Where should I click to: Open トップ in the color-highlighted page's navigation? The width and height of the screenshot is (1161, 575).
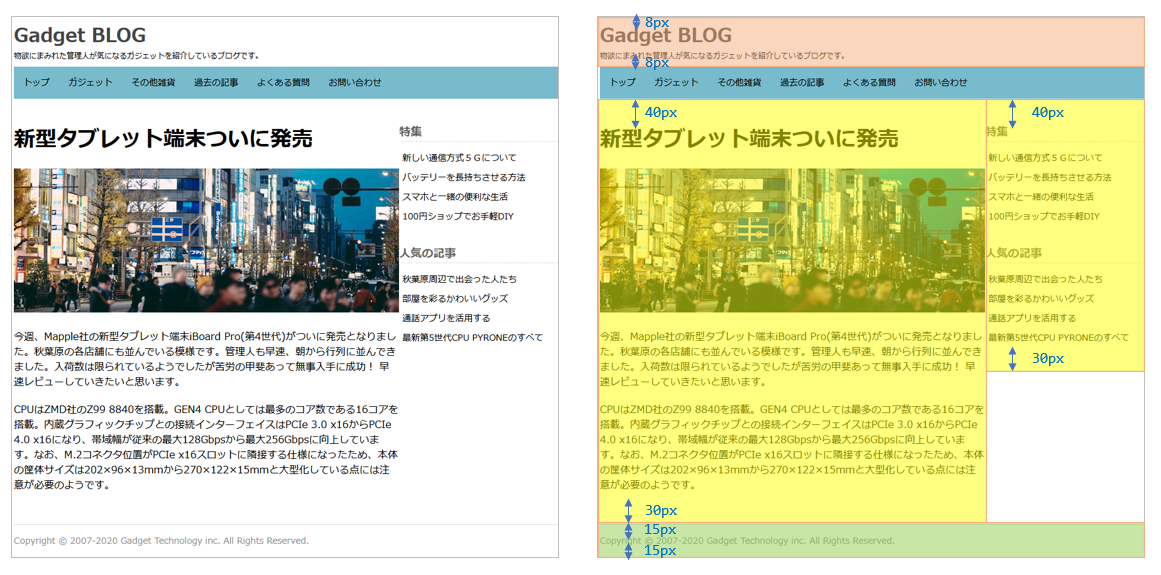click(x=623, y=83)
